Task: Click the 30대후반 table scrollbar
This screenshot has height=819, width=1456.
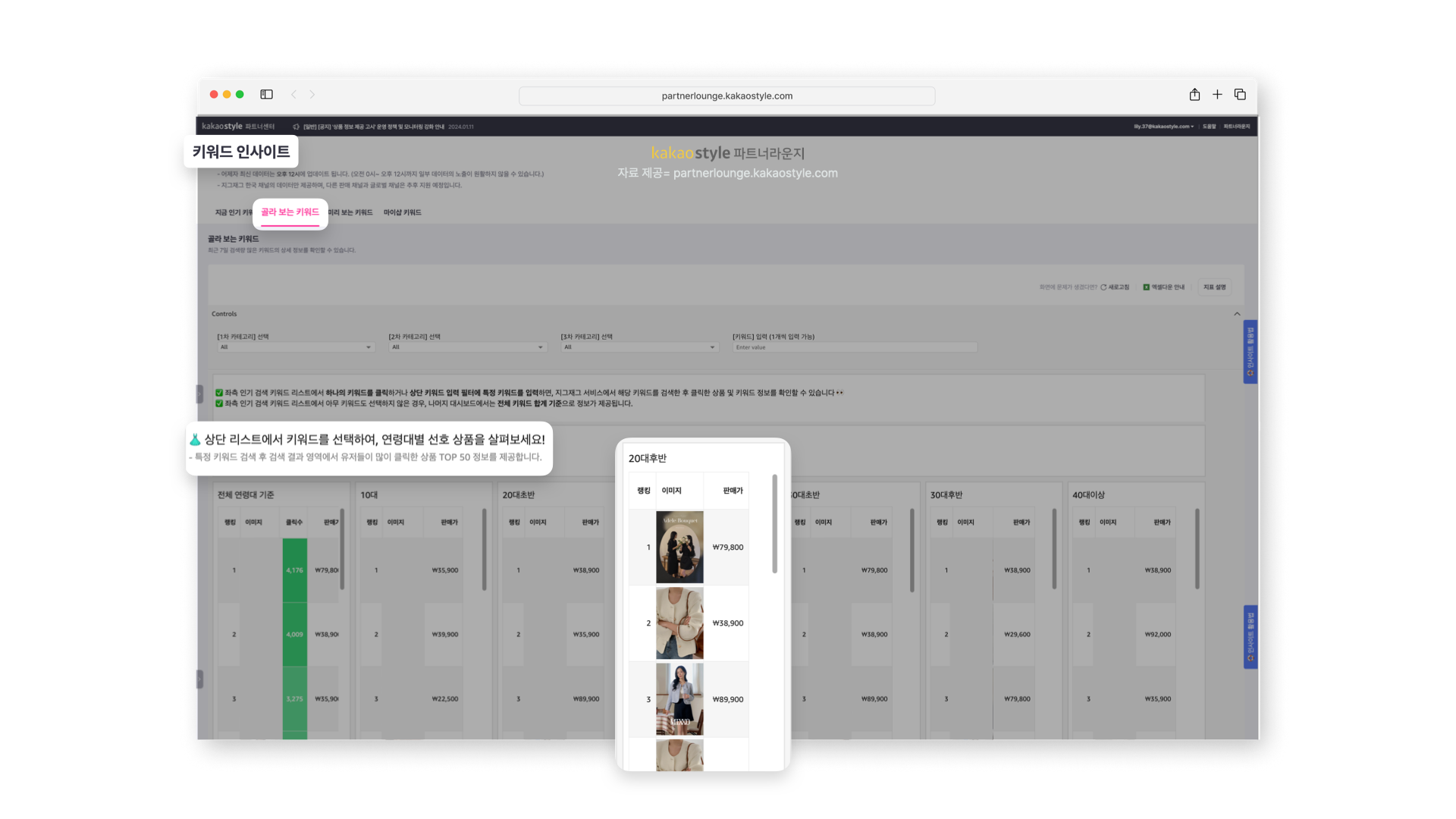Action: tap(1054, 549)
